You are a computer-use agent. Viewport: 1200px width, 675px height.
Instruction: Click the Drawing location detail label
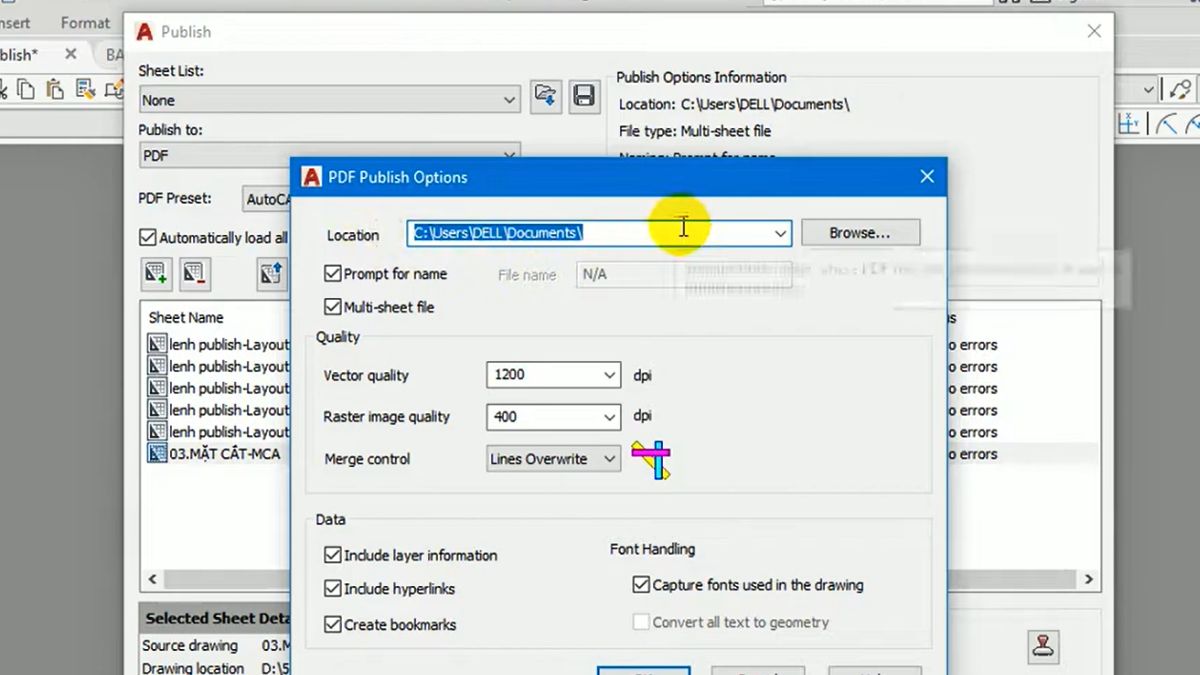point(193,668)
